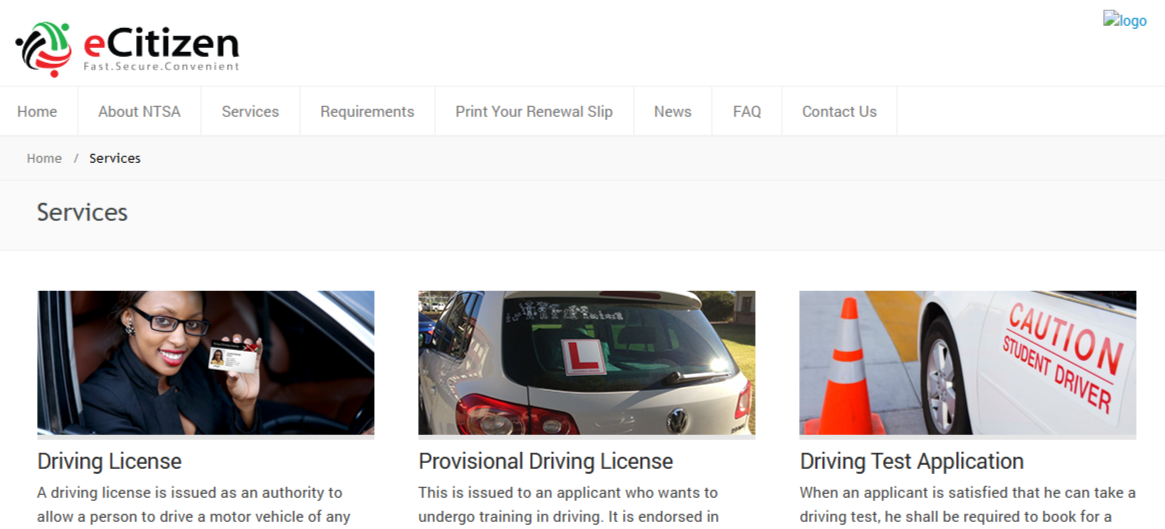This screenshot has width=1165, height=529.
Task: Click Home in the breadcrumb
Action: (44, 158)
